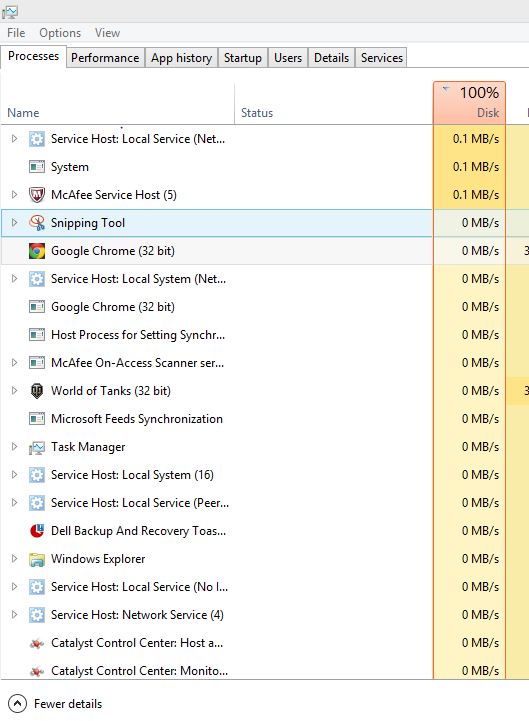
Task: Click the Service Host Network Service gear icon
Action: (x=37, y=615)
